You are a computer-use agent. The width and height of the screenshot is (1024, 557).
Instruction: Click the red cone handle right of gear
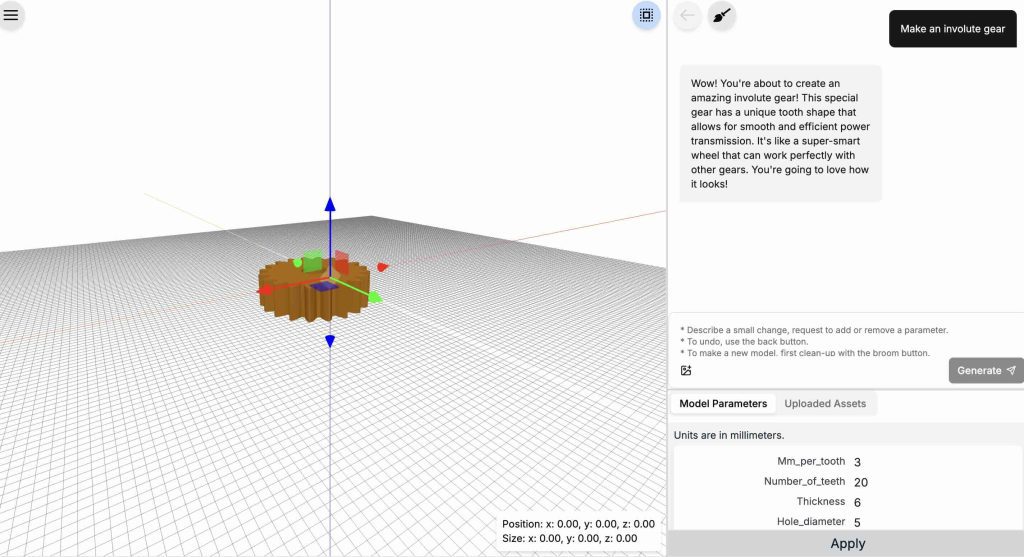[x=382, y=267]
